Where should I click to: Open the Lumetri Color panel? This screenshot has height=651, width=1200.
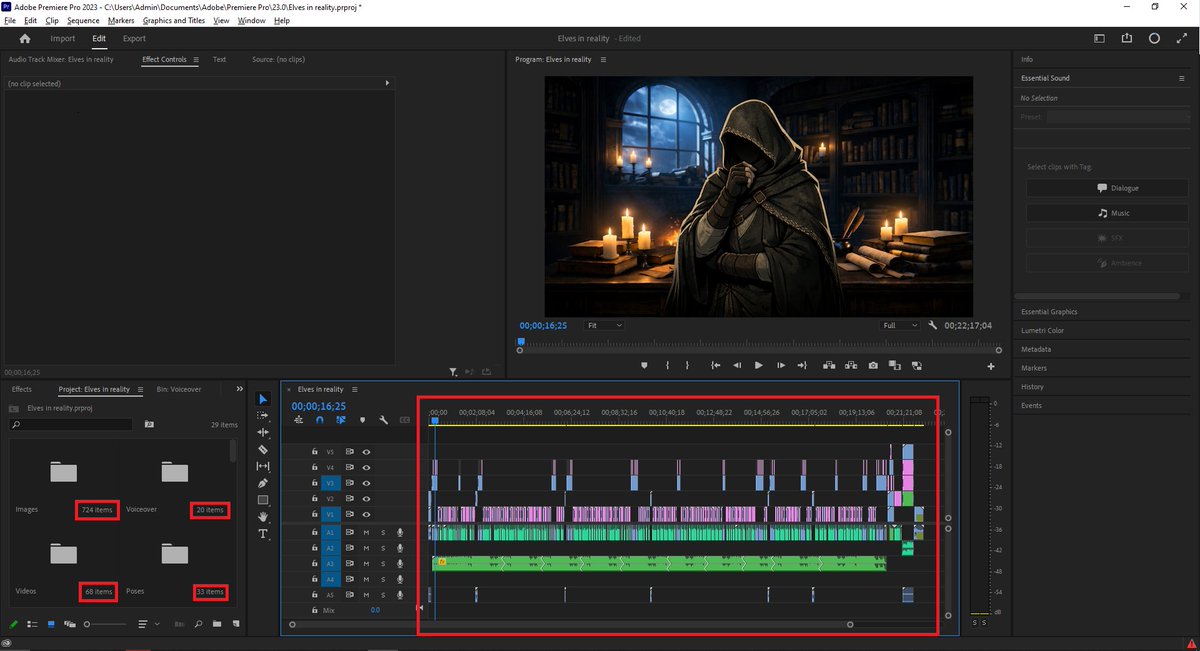(1042, 331)
